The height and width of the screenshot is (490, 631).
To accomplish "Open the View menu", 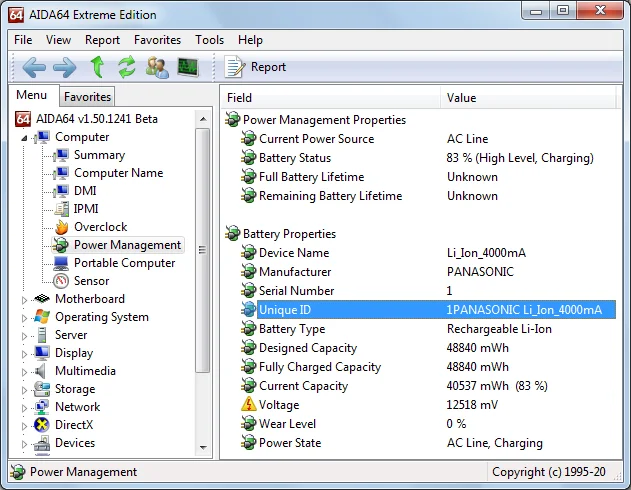I will [x=58, y=40].
